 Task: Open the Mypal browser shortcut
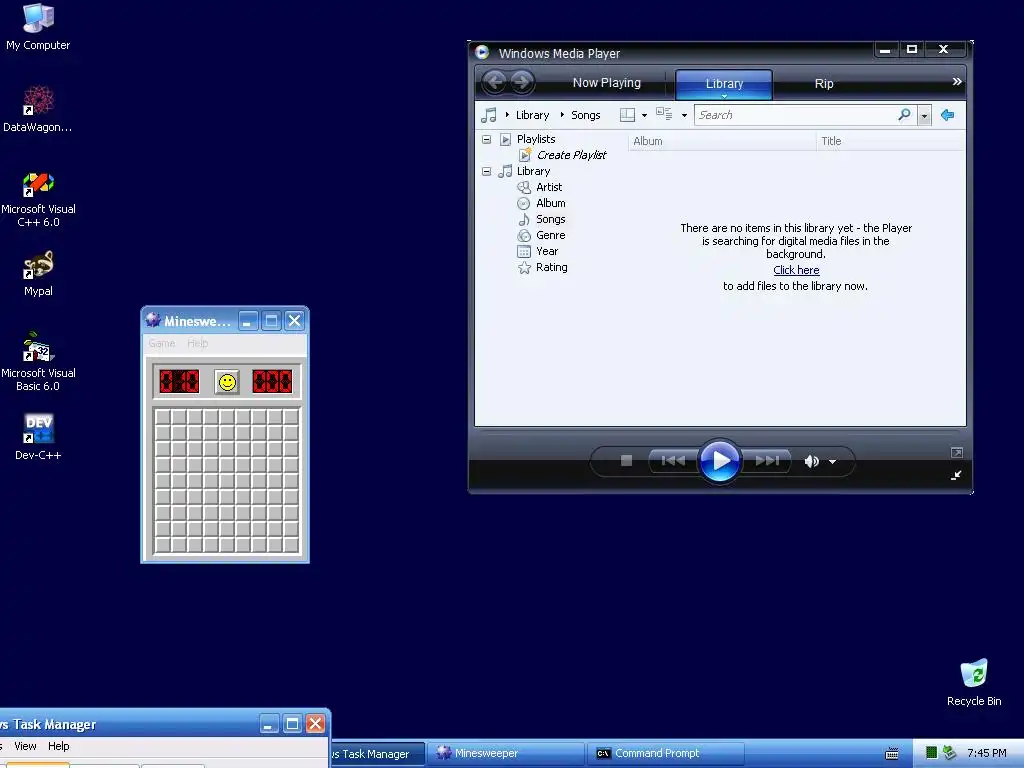pyautogui.click(x=38, y=274)
